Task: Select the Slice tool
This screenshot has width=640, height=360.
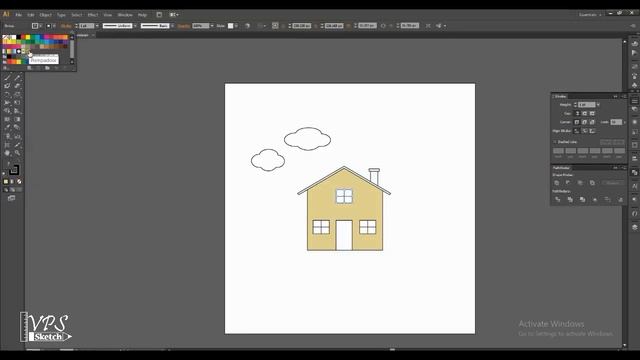Action: 17,144
